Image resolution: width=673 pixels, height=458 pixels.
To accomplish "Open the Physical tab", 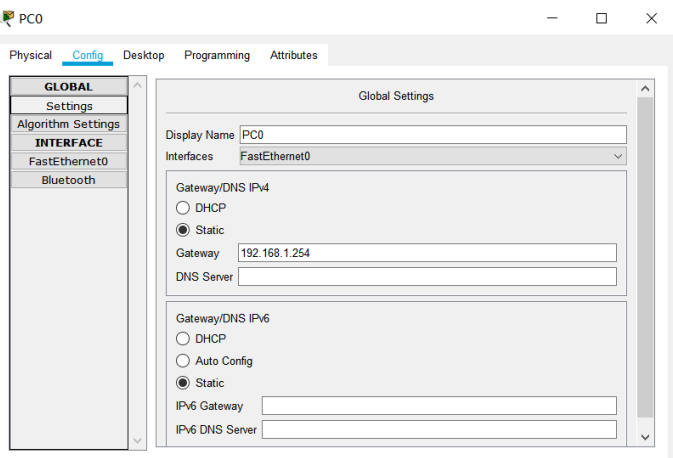I will 30,55.
